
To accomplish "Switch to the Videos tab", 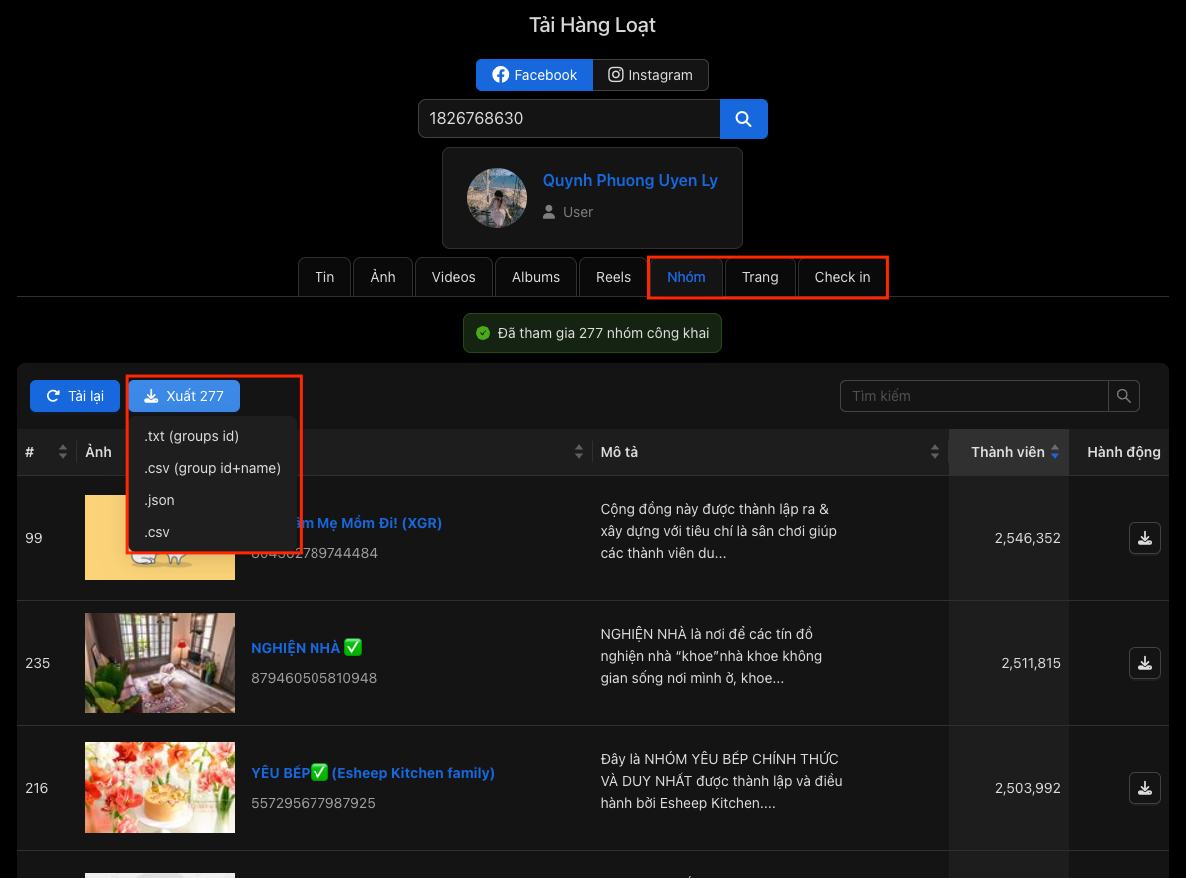I will coord(454,277).
